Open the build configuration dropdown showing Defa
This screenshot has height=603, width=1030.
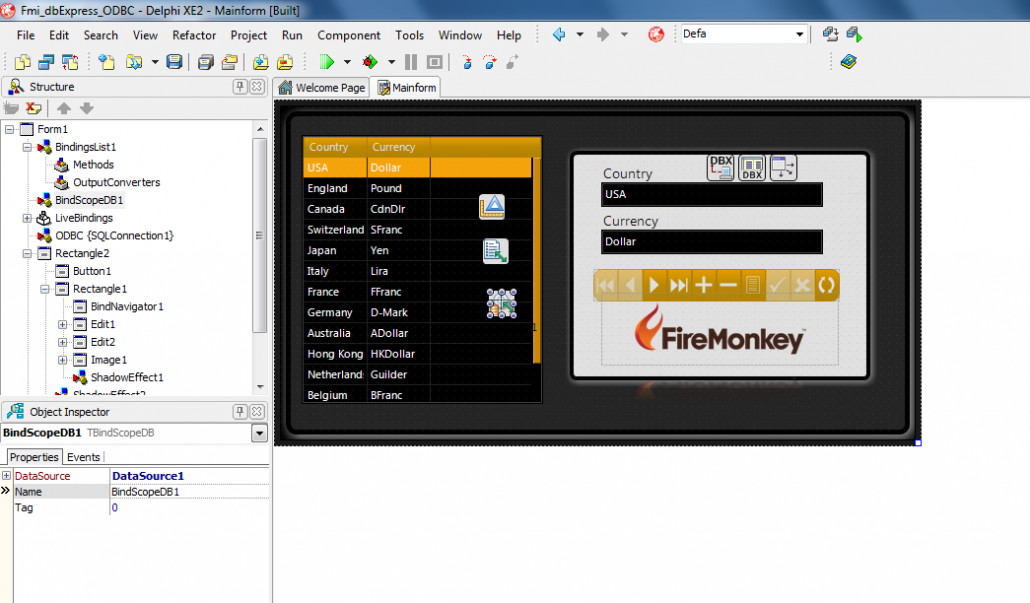tap(800, 33)
